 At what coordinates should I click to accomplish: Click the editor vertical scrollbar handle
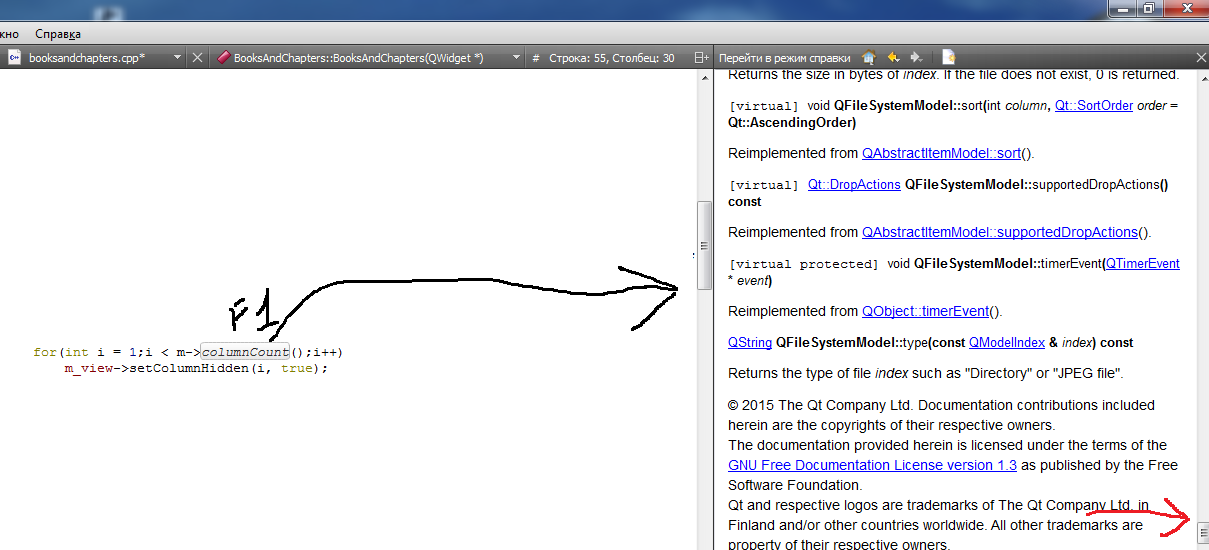tap(704, 245)
